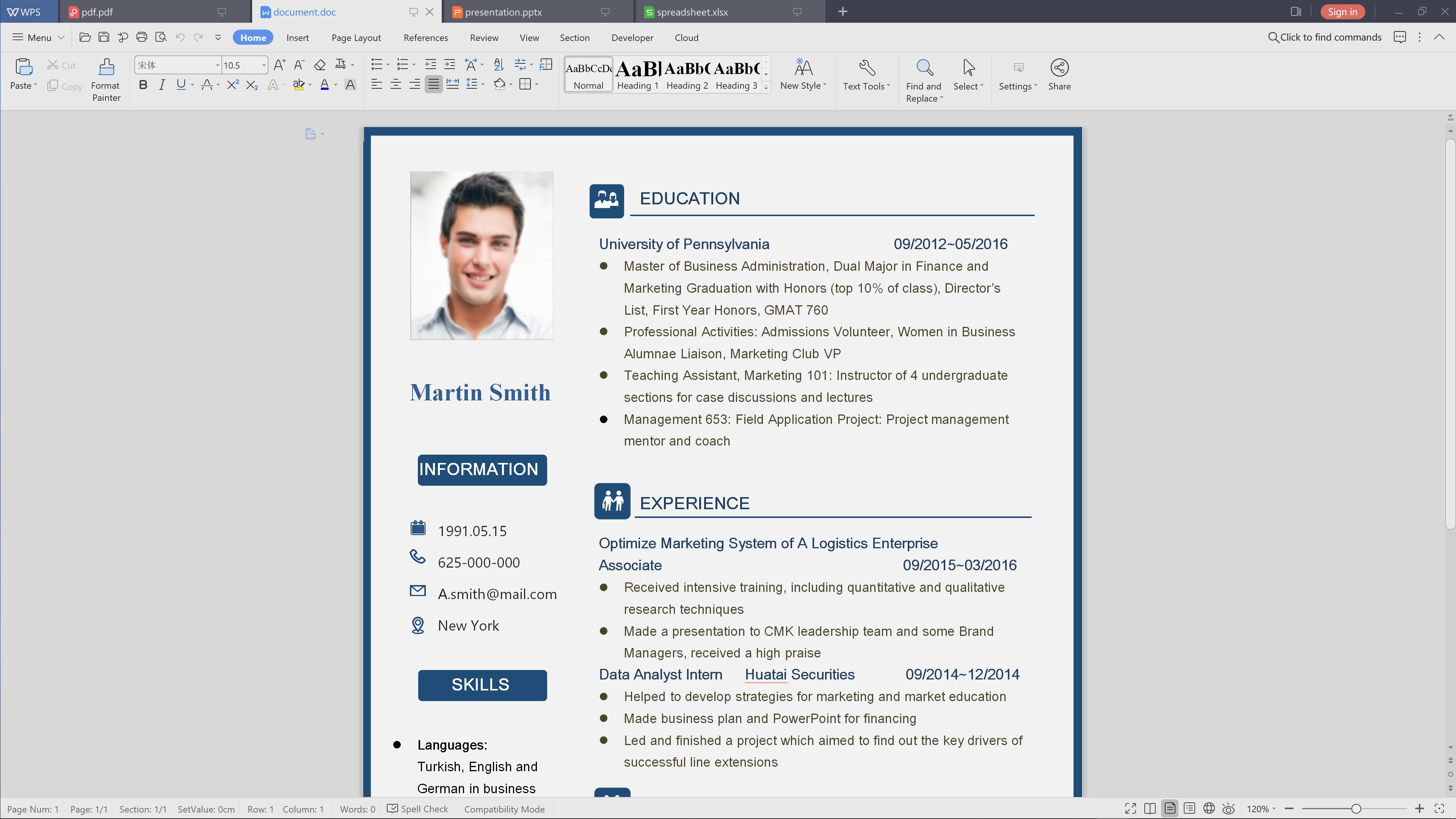The height and width of the screenshot is (819, 1456).
Task: Toggle Spell Check in the status bar
Action: pyautogui.click(x=418, y=809)
